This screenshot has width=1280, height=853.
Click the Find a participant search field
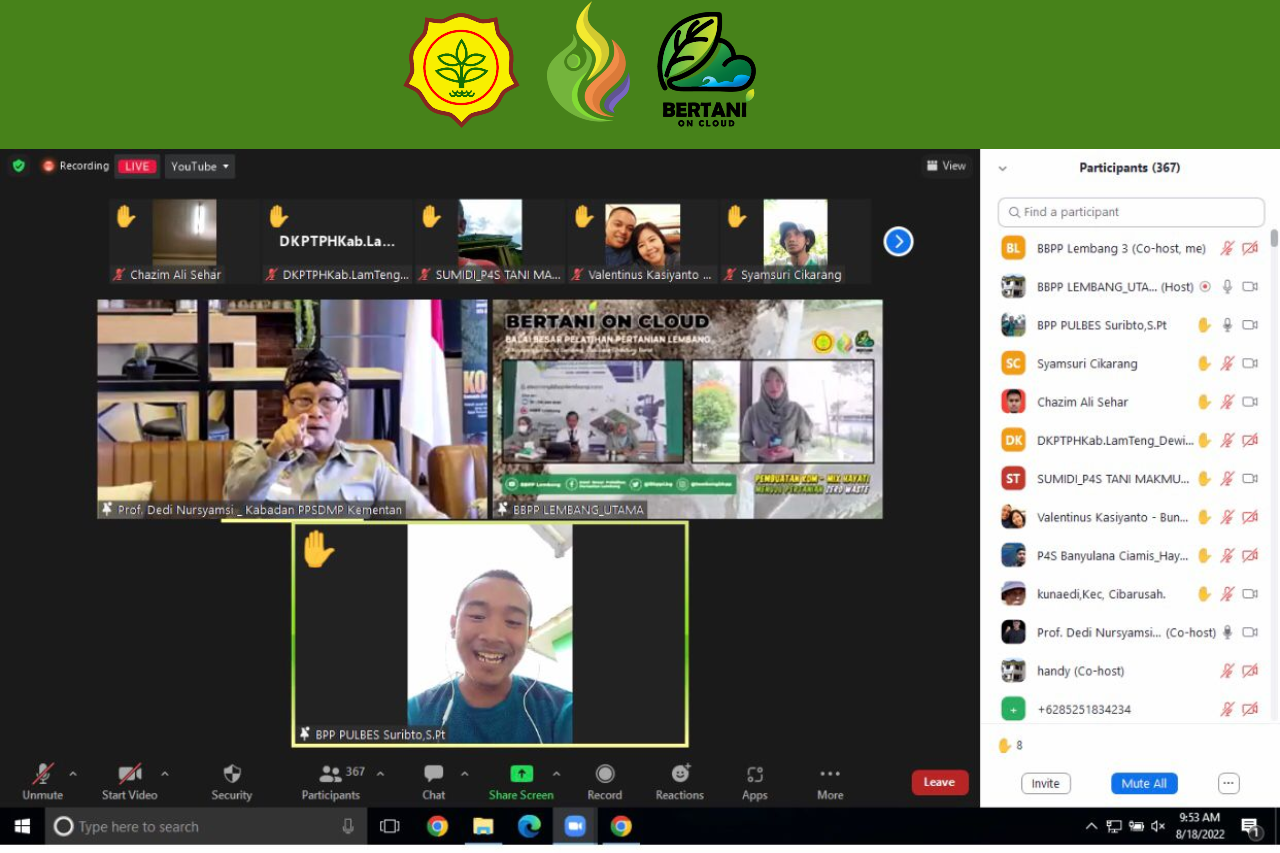click(1131, 212)
